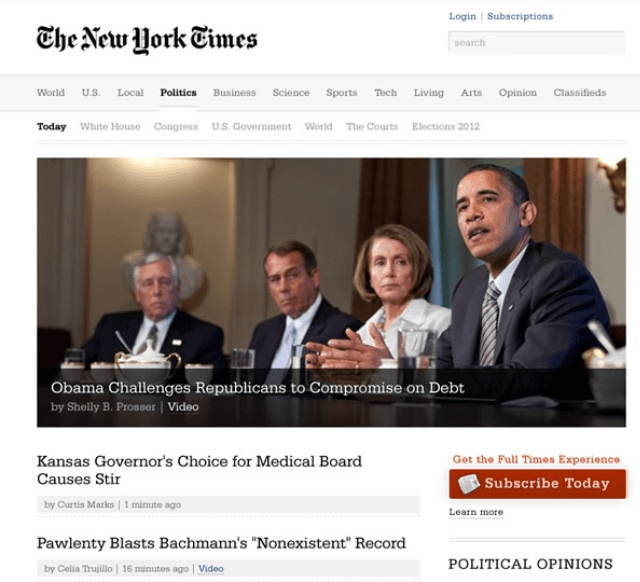The image size is (640, 582).
Task: Open the Obama debt compromise headline
Action: [258, 388]
